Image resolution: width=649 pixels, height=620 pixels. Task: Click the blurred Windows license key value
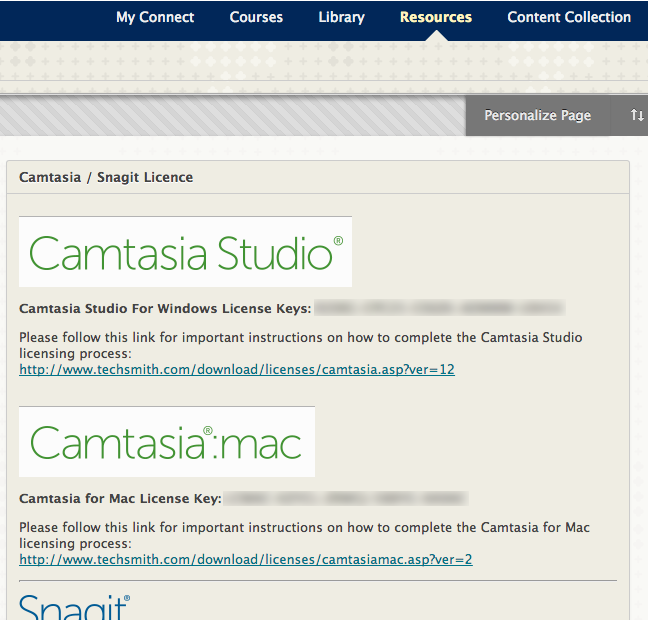tap(440, 308)
